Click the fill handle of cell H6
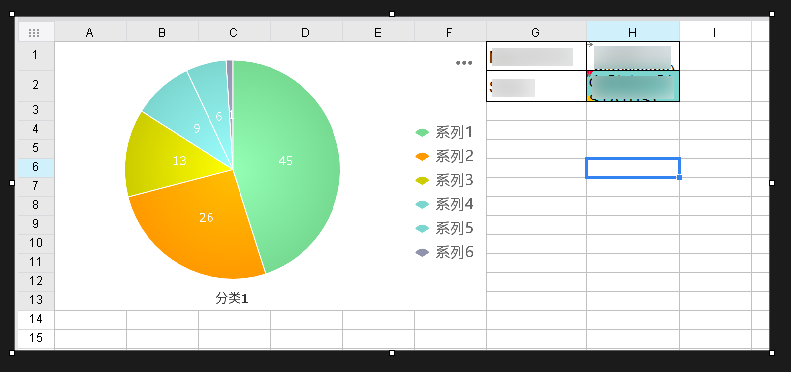The image size is (791, 372). pyautogui.click(x=680, y=178)
